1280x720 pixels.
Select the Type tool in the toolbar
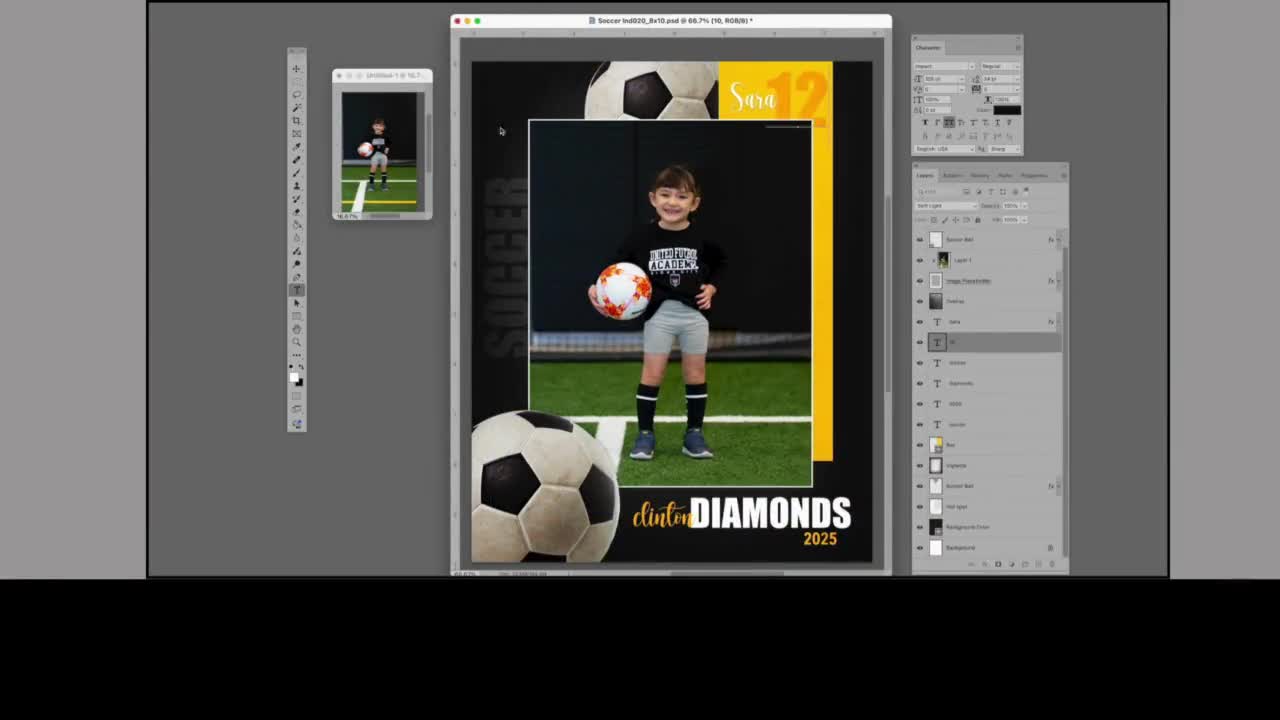pos(296,290)
